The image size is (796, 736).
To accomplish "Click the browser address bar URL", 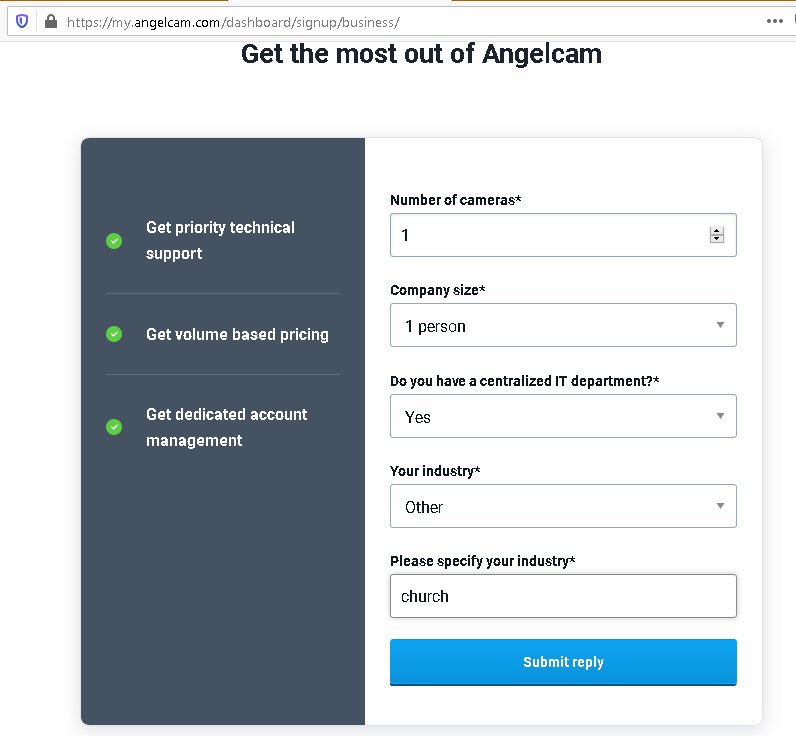I will point(232,21).
